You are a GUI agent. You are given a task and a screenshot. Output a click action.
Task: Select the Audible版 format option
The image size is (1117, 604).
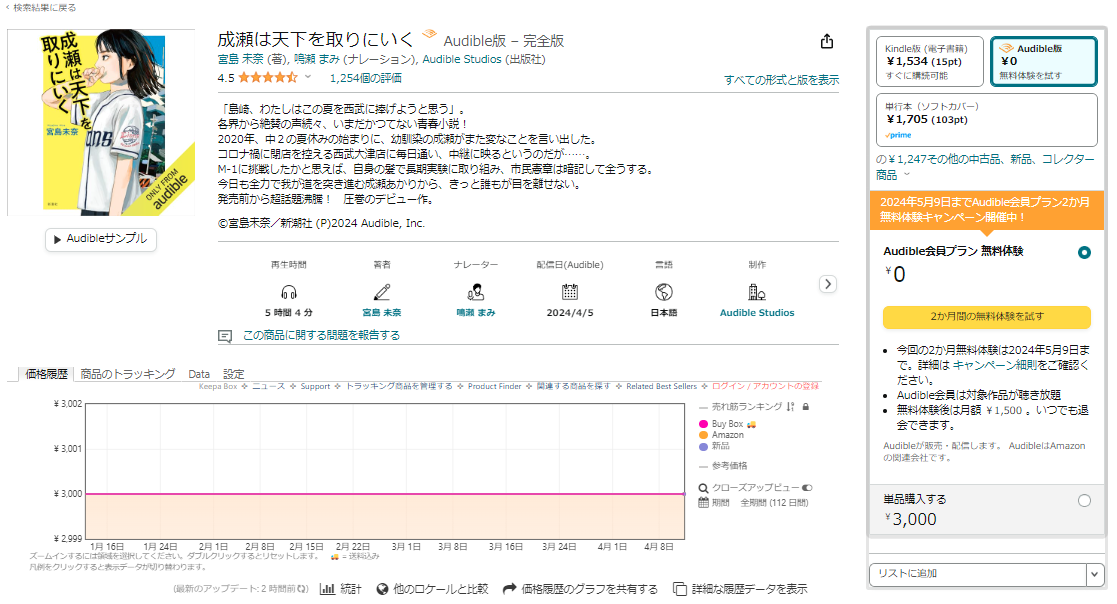pos(1044,61)
